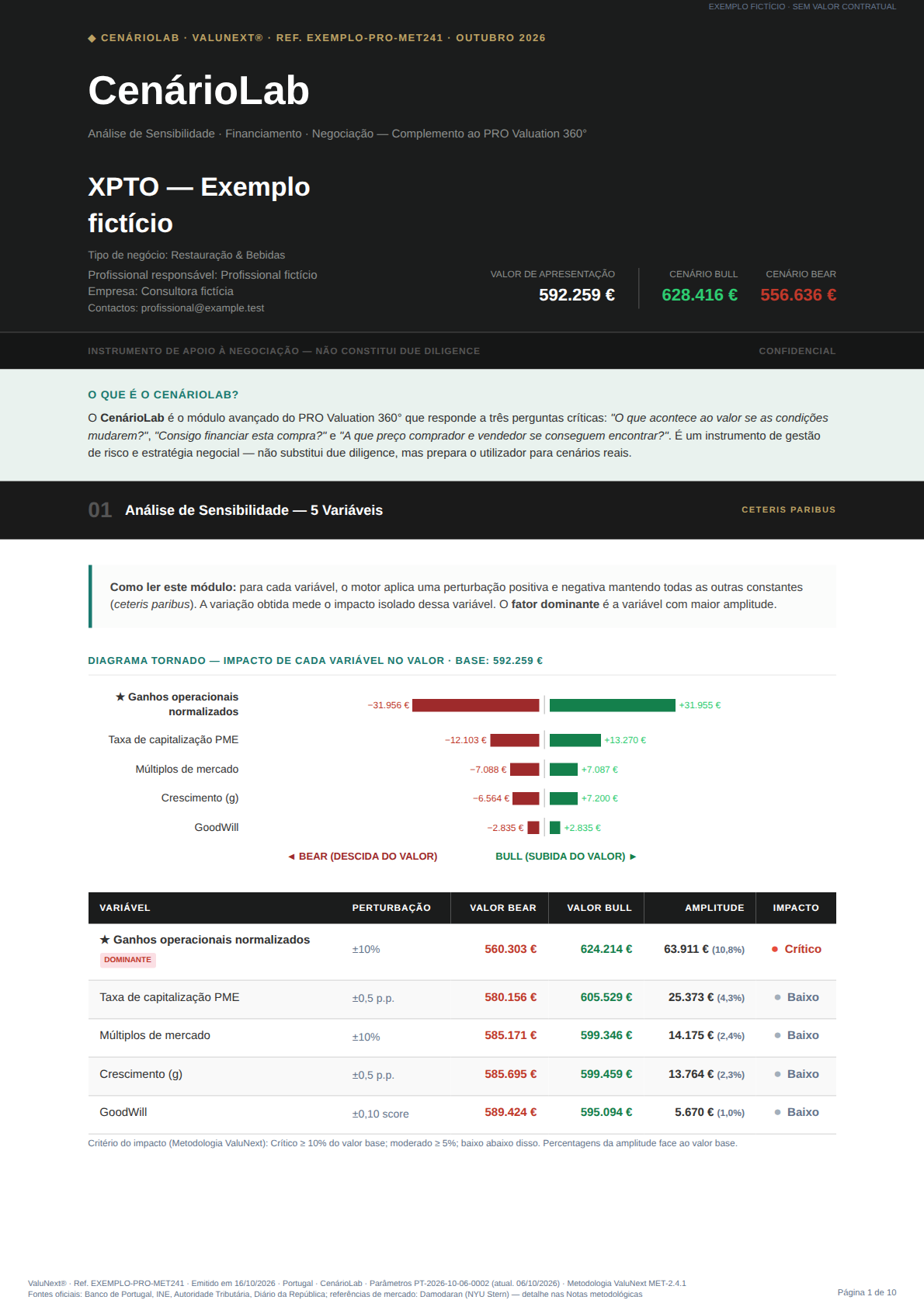Click 'Múltiplos de mercado' in the table
The height and width of the screenshot is (1307, 924).
155,1035
